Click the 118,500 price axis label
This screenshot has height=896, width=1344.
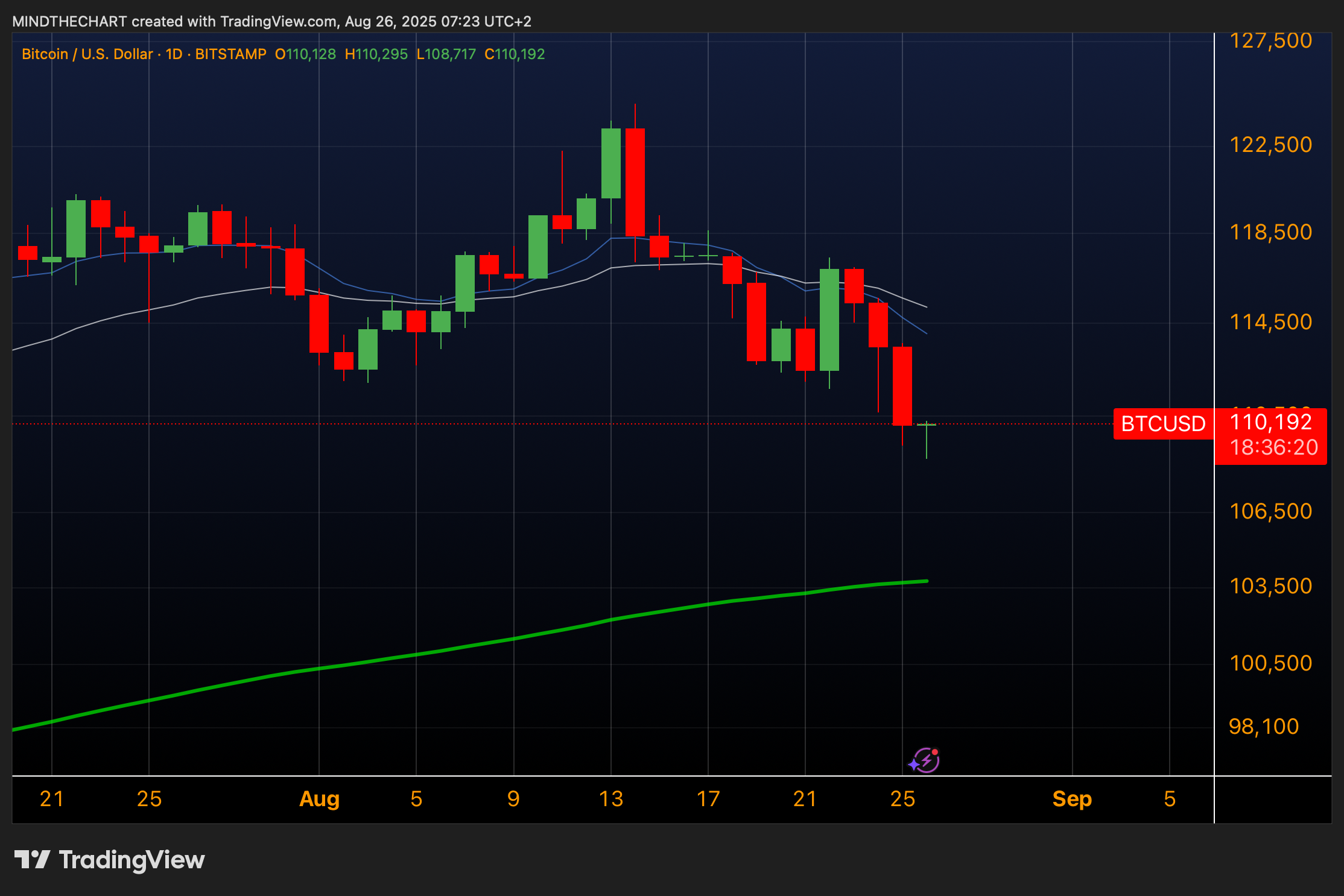(x=1270, y=232)
